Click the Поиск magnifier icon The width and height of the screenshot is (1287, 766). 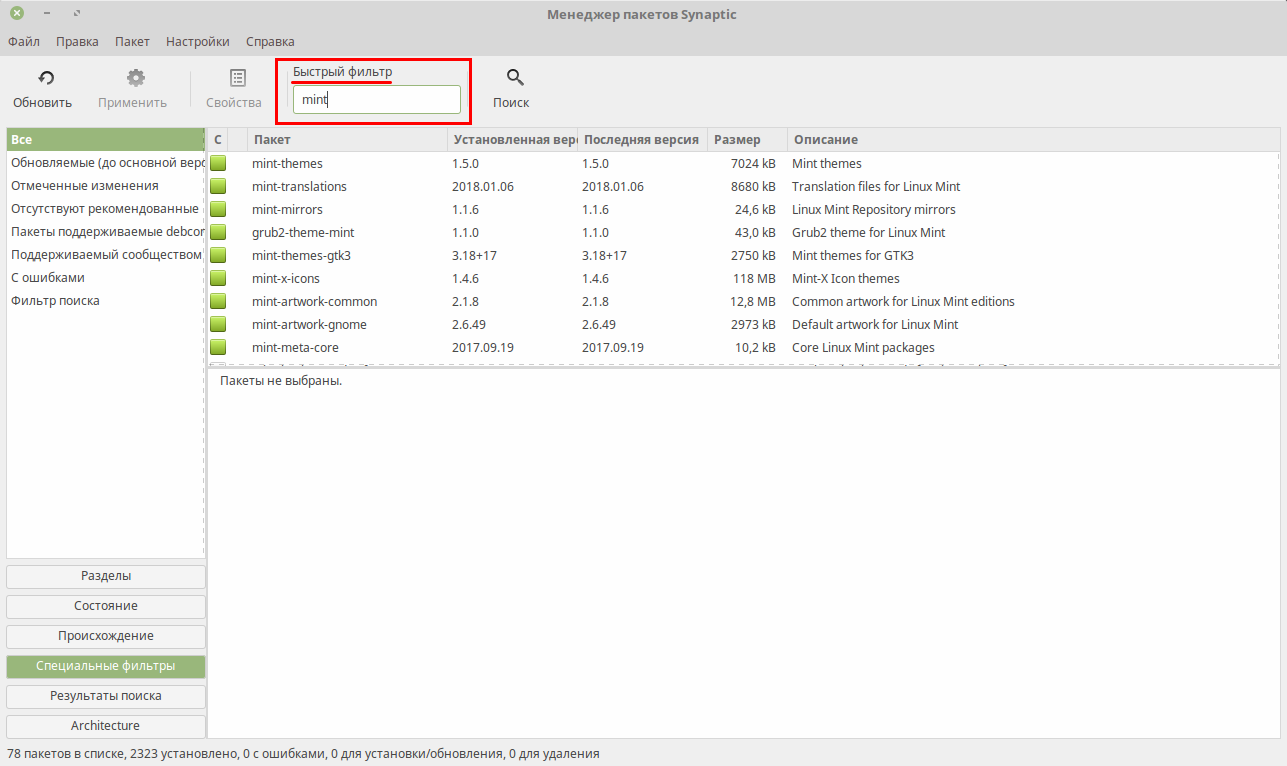pyautogui.click(x=515, y=78)
